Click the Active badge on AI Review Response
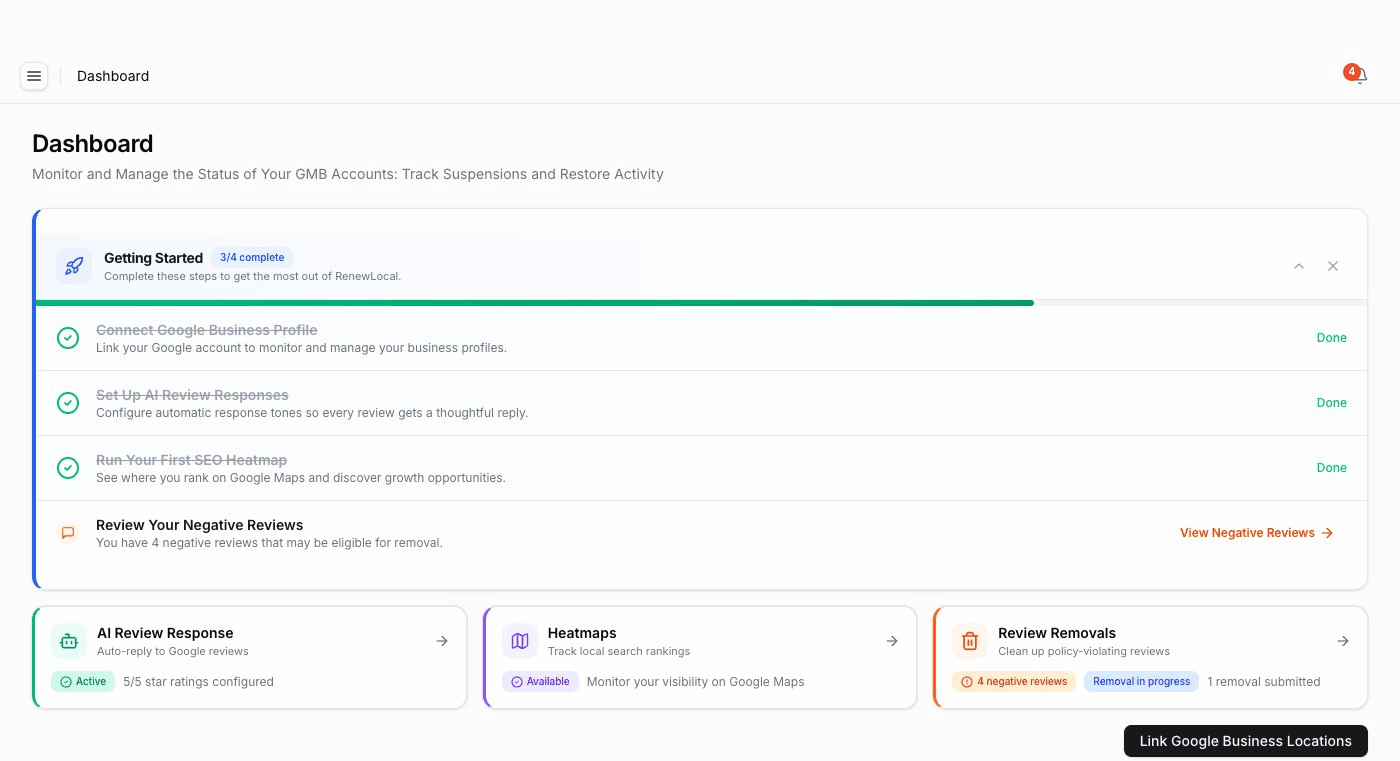The height and width of the screenshot is (761, 1400). [83, 681]
